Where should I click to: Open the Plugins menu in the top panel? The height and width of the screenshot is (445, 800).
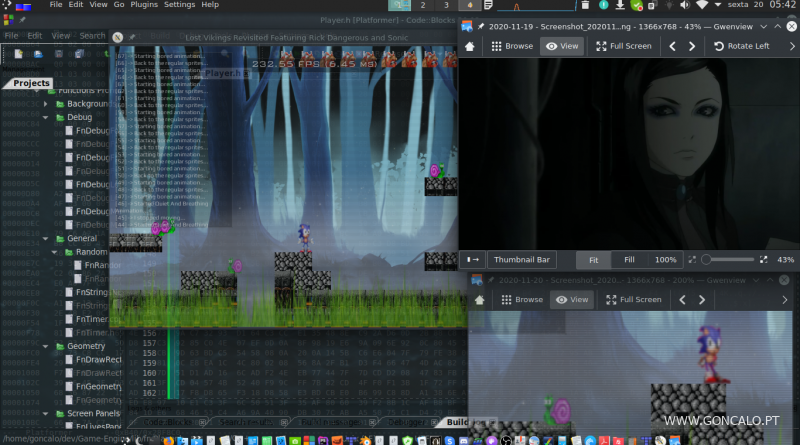(x=144, y=5)
